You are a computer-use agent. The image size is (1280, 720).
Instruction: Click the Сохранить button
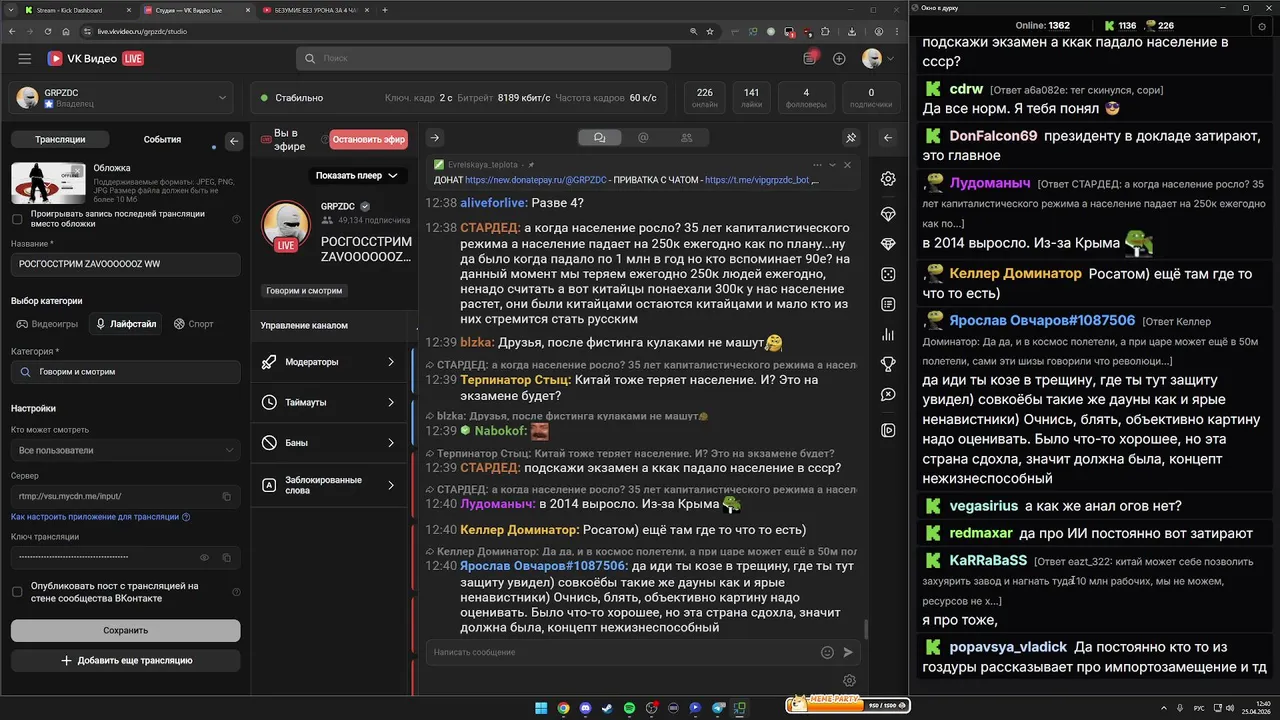[x=125, y=630]
